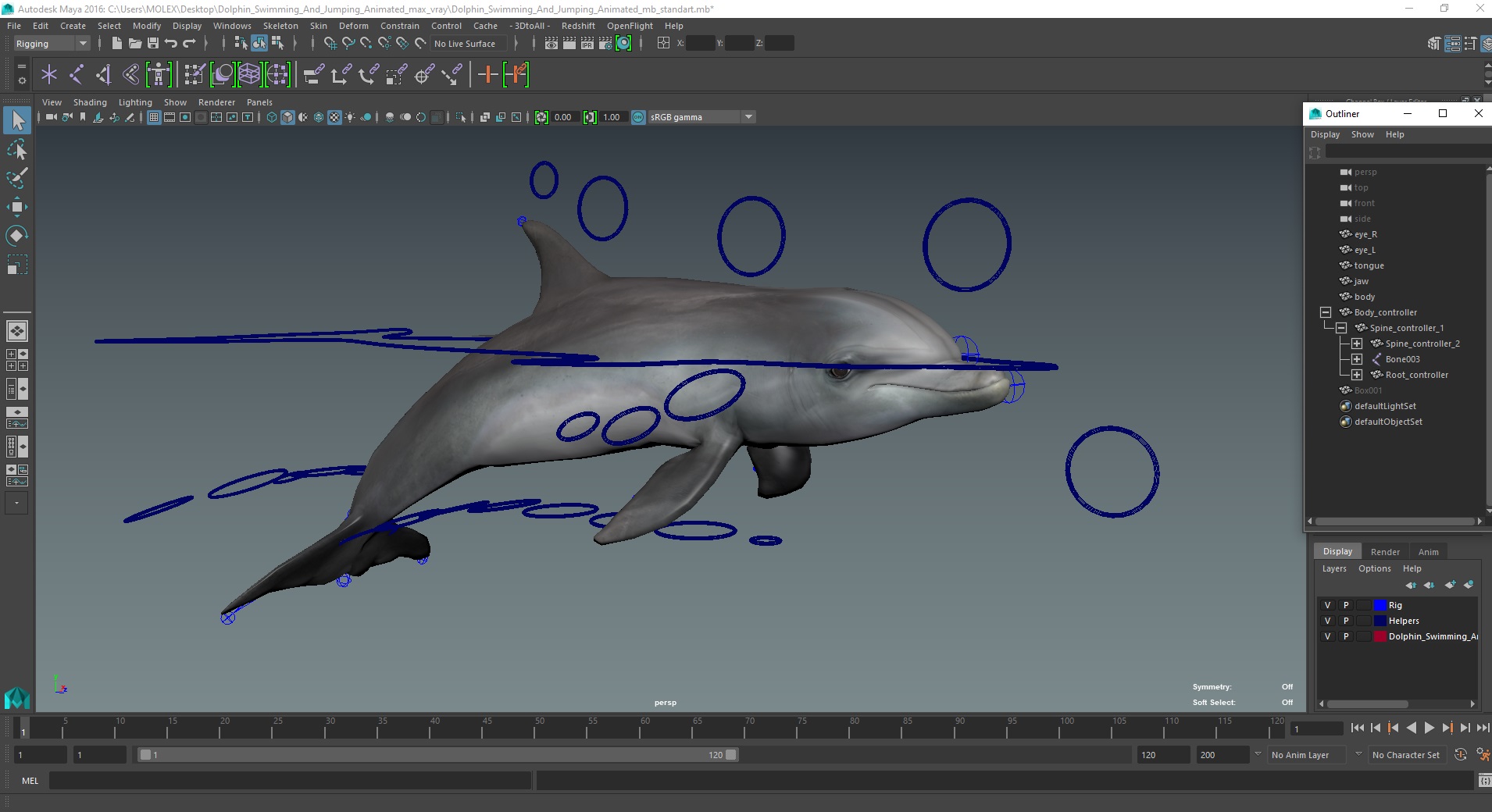The width and height of the screenshot is (1492, 812).
Task: Open the No Character Set dropdown arrow
Action: [x=1358, y=754]
